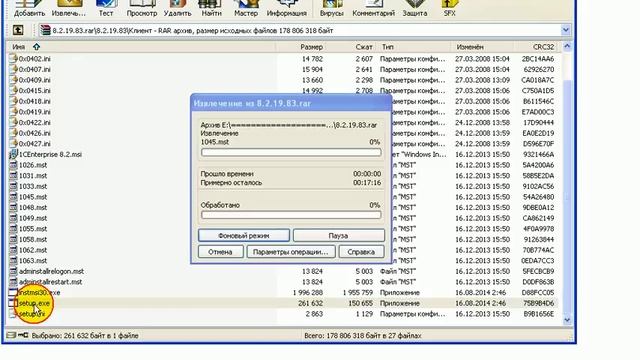
Task: Select the 1062.mst file
Action: 33,250
